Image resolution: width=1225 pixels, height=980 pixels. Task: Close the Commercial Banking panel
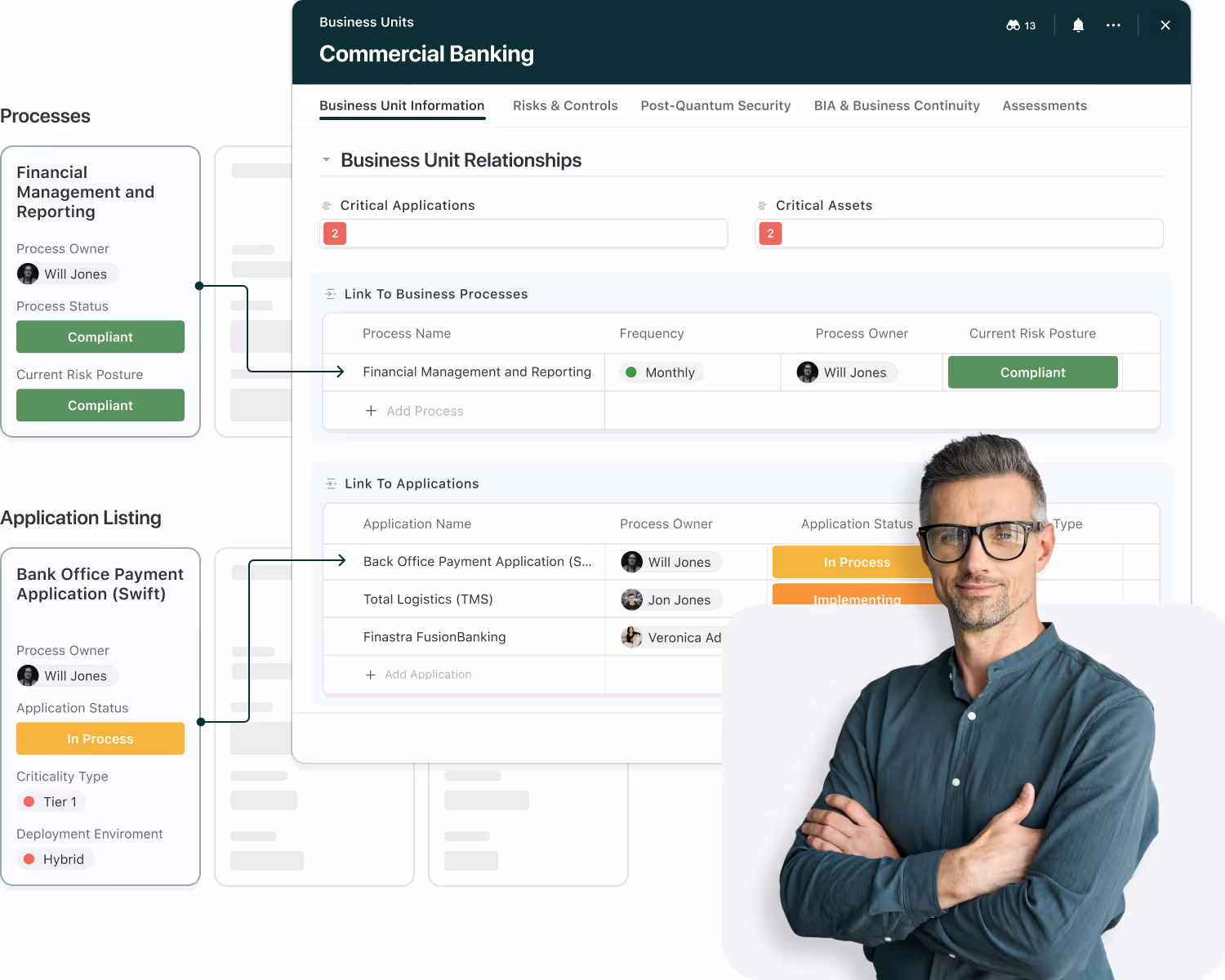pos(1165,25)
